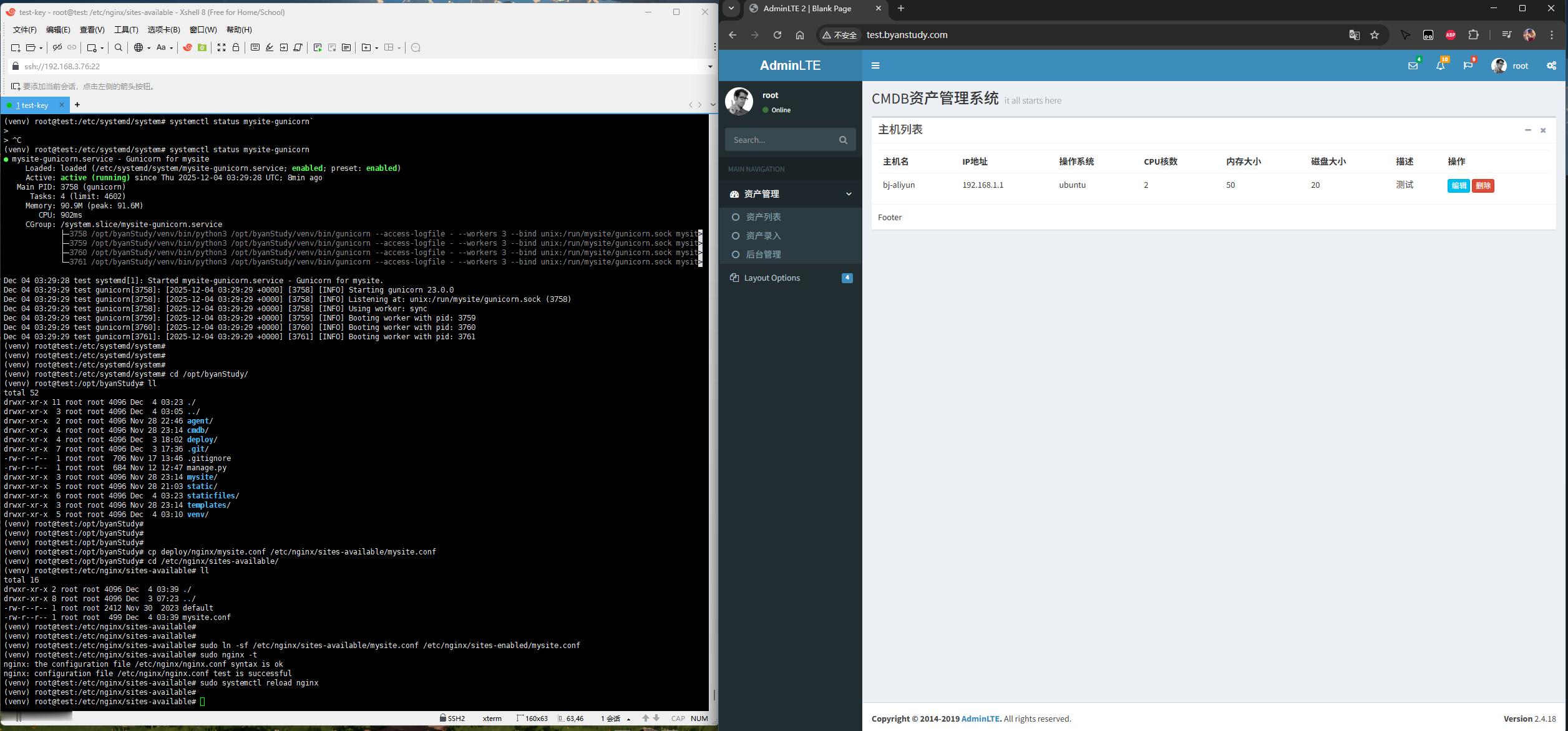The height and width of the screenshot is (731, 1568).
Task: Expand the ssh address bar dropdown arrow
Action: pyautogui.click(x=709, y=66)
